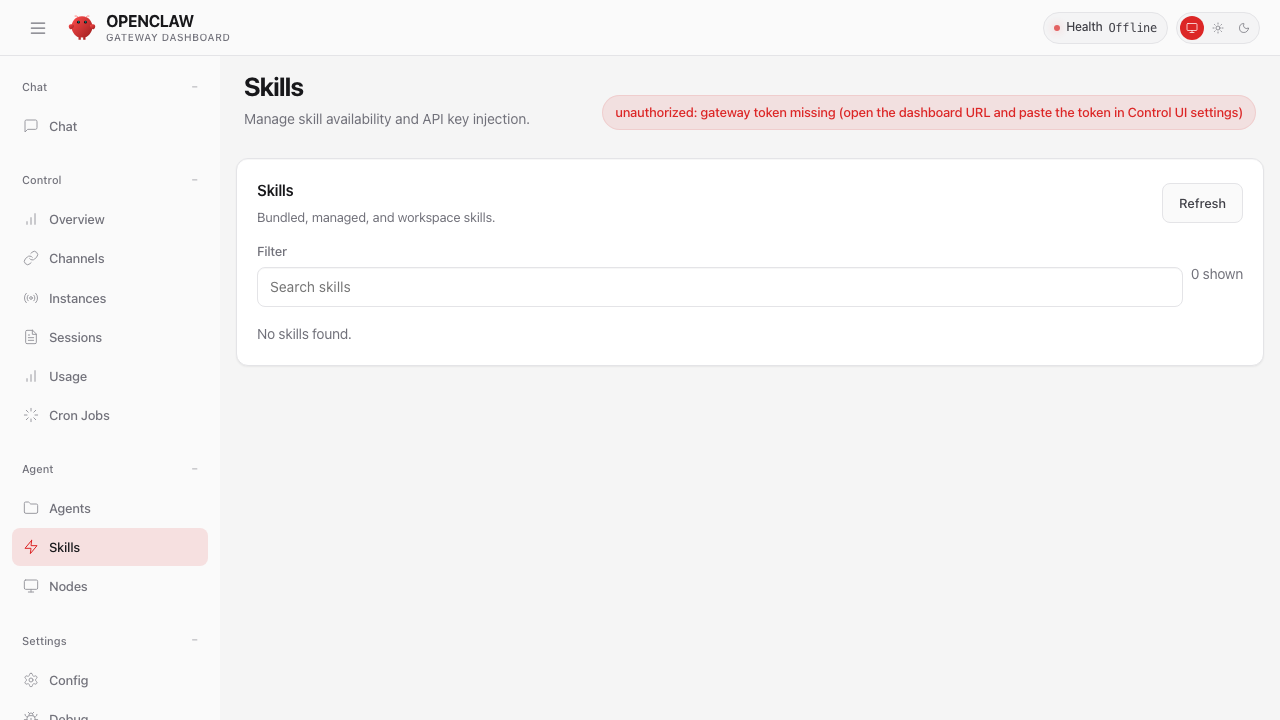Image resolution: width=1280 pixels, height=720 pixels.
Task: Click the Channels link icon
Action: click(31, 258)
